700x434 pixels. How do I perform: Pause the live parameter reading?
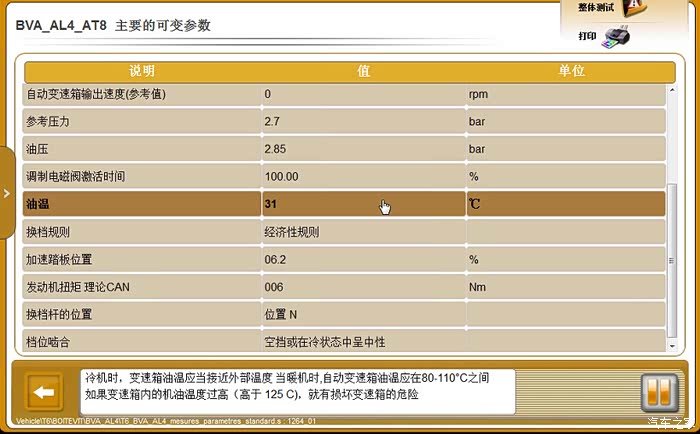click(x=658, y=391)
